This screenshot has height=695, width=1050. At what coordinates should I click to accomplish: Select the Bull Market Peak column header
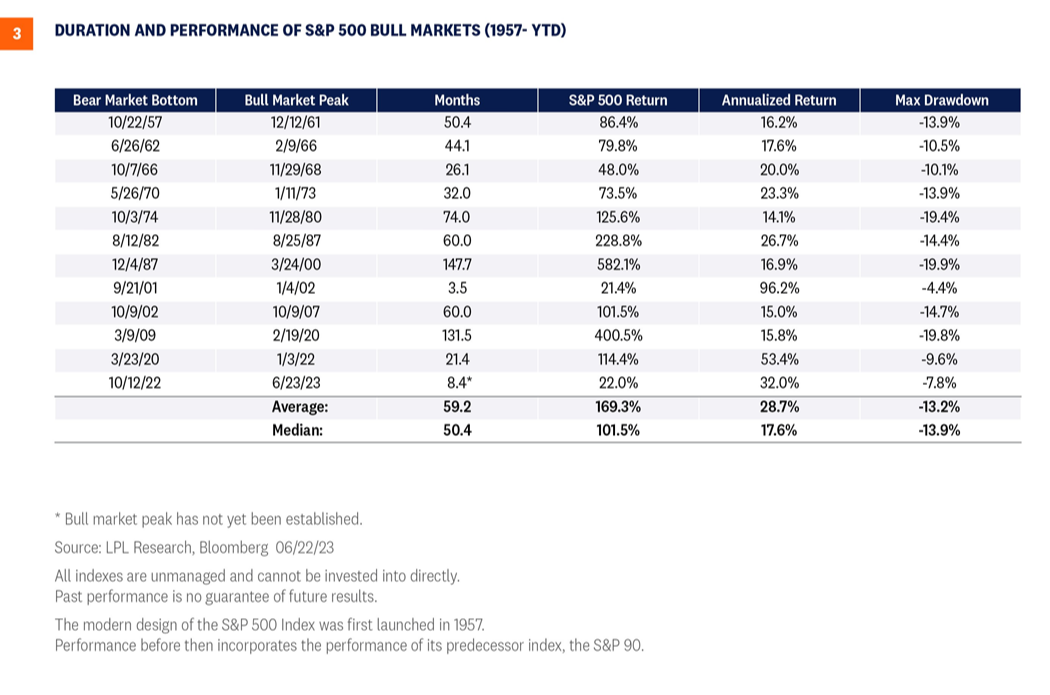click(296, 100)
